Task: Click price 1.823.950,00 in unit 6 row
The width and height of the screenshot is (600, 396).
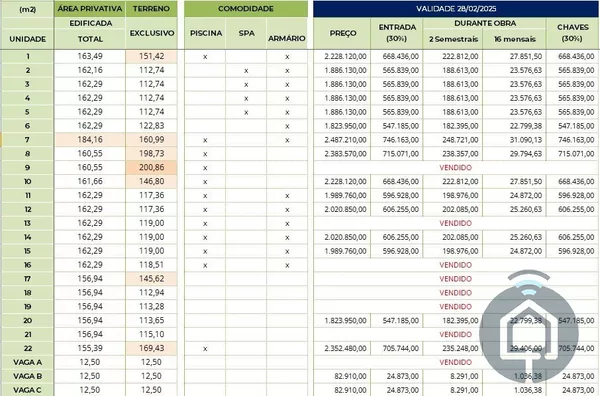Action: click(345, 126)
